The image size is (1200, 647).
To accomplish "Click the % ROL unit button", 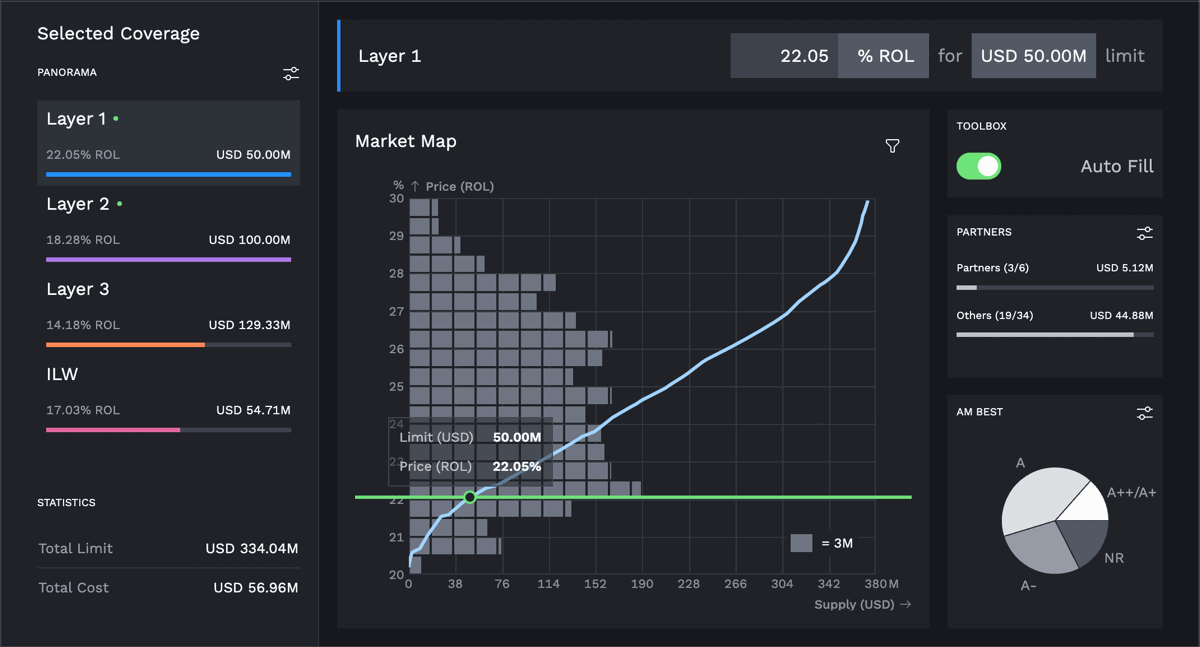I will tap(884, 56).
